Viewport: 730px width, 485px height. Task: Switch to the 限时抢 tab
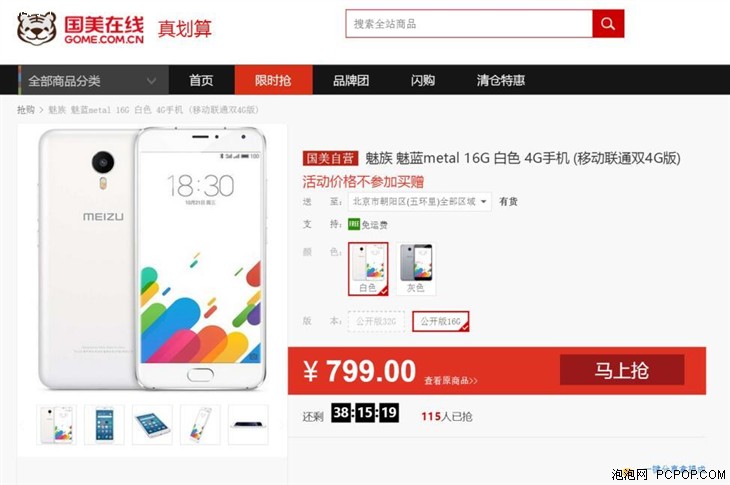(273, 81)
